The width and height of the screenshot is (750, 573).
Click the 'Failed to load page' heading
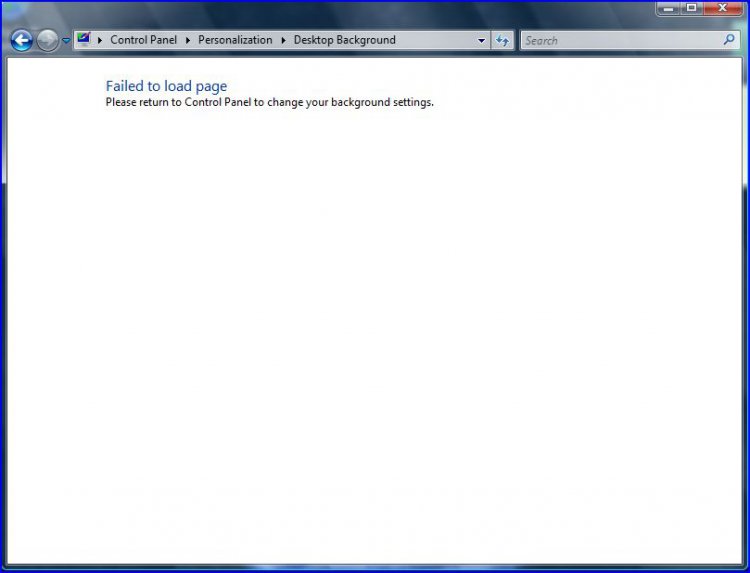166,86
